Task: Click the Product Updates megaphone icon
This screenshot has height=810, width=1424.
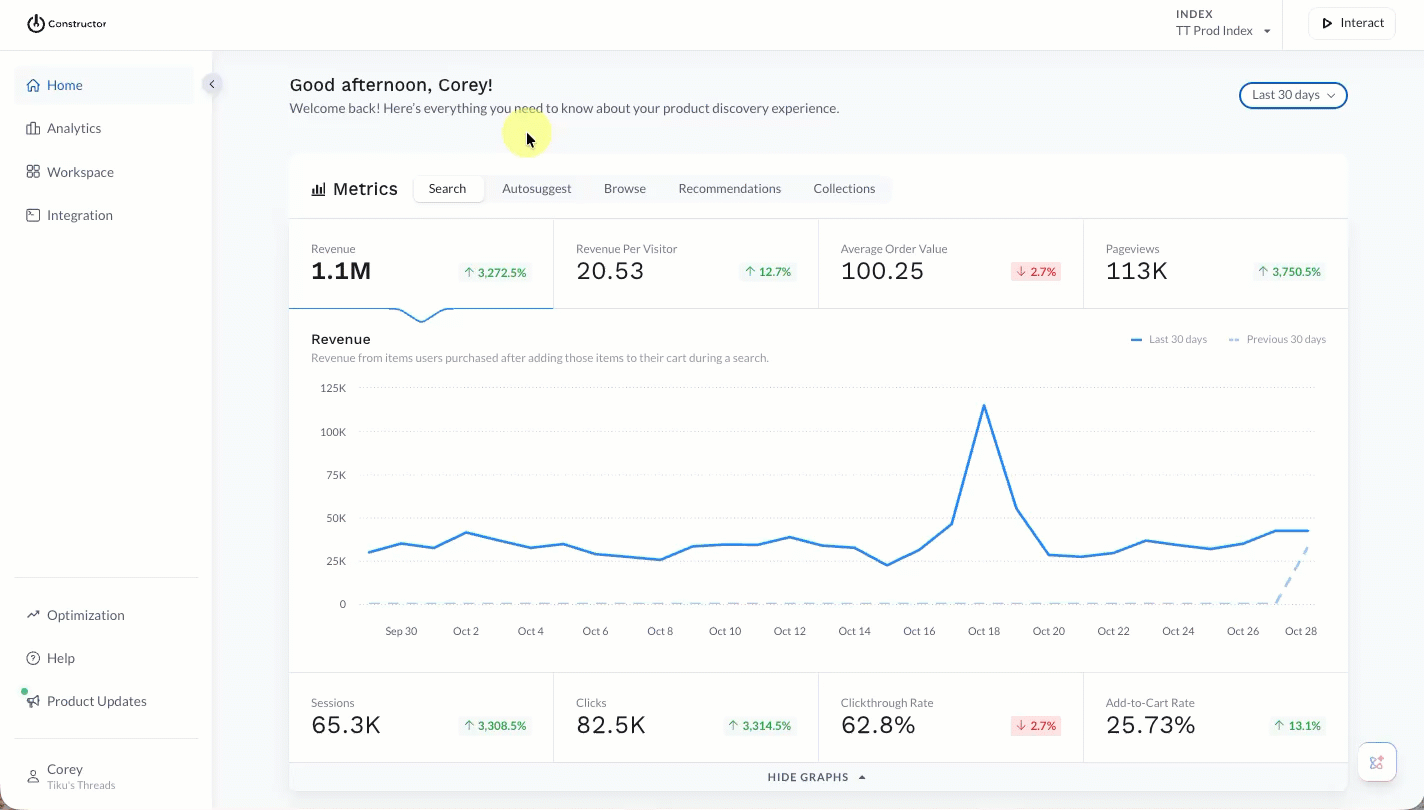Action: point(33,701)
